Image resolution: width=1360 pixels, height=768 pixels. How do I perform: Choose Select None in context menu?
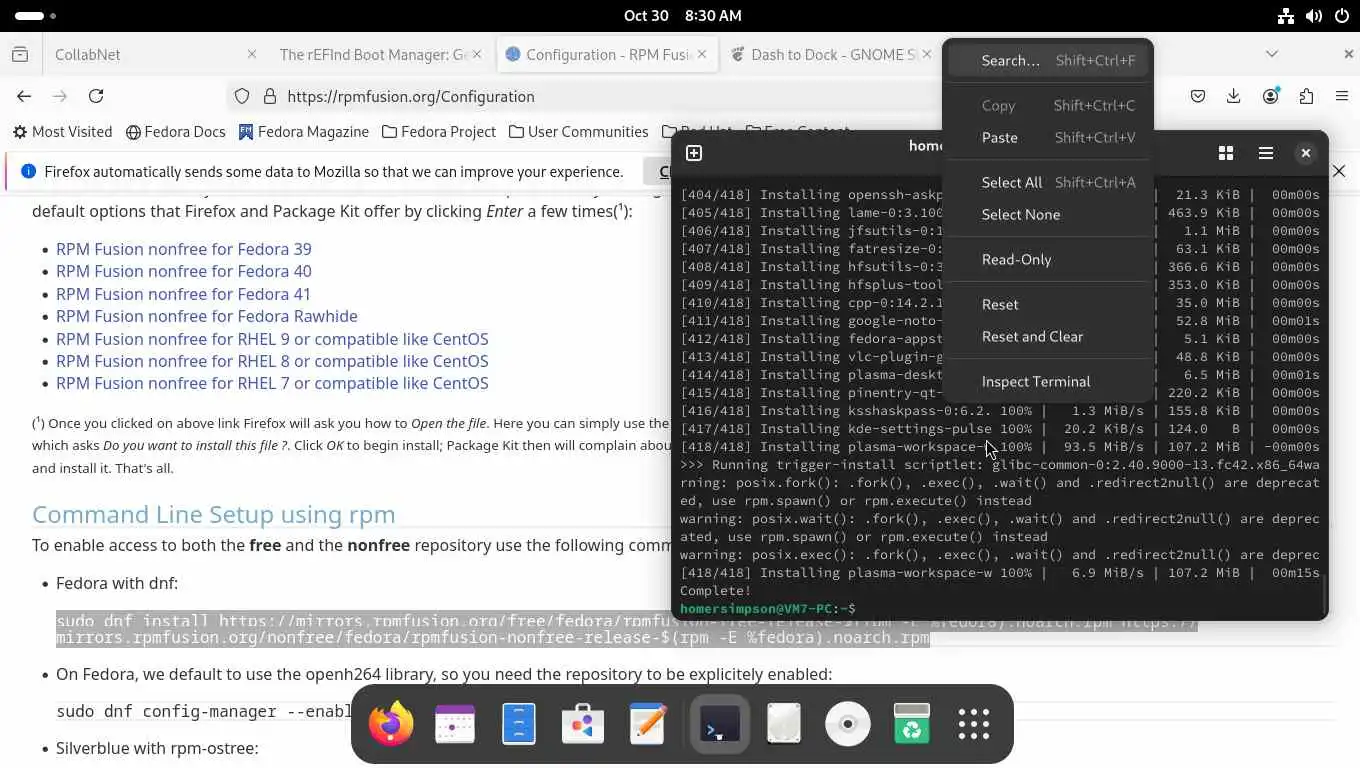coord(1048,214)
